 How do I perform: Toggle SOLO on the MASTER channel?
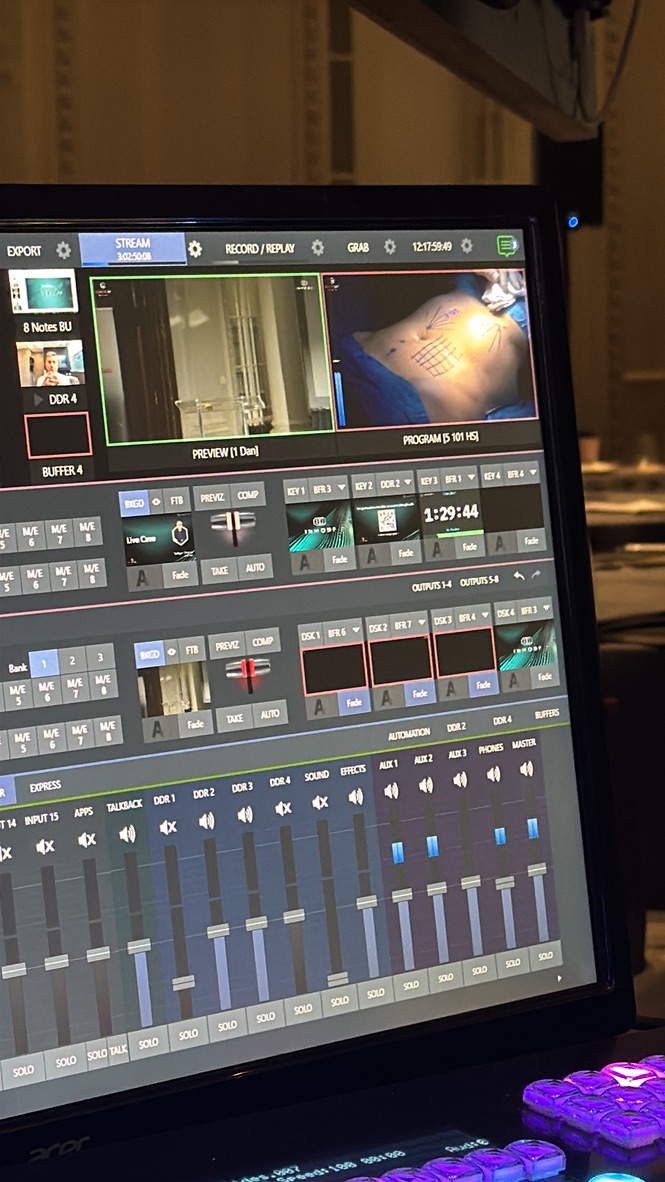pos(545,955)
